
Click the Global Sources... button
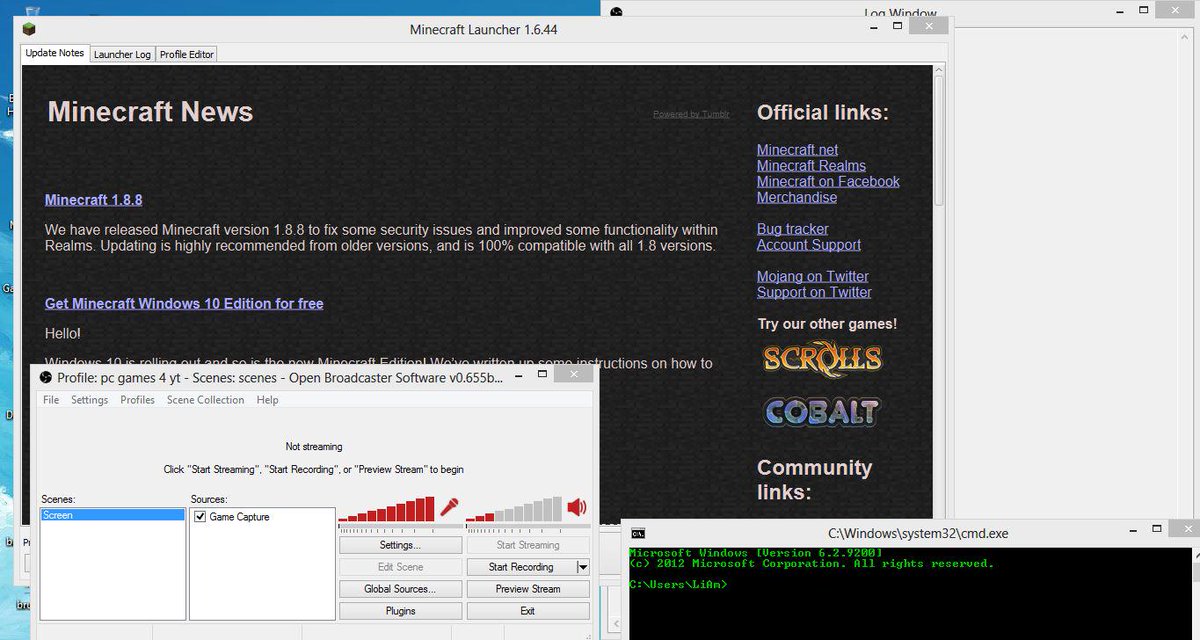point(400,589)
